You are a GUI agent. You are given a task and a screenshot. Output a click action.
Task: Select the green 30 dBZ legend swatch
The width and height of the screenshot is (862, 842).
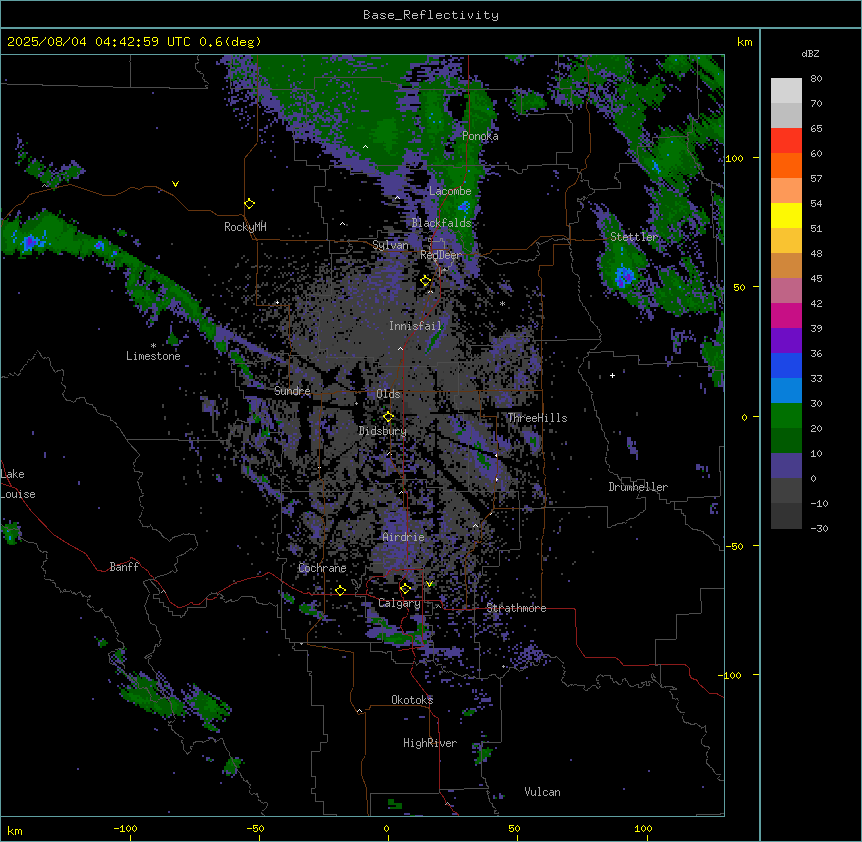pyautogui.click(x=786, y=416)
